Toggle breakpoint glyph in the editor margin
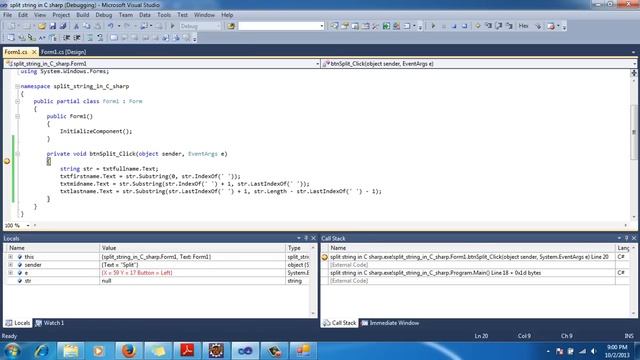The image size is (640, 360). coord(7,161)
